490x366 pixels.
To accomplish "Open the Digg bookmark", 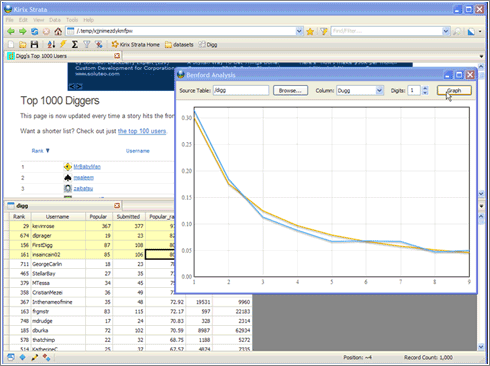I will (208, 44).
